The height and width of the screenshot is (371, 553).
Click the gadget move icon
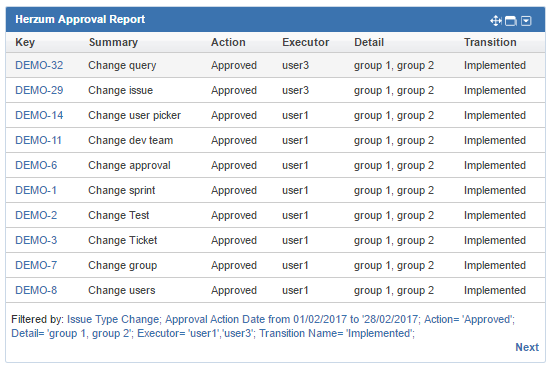(x=496, y=21)
